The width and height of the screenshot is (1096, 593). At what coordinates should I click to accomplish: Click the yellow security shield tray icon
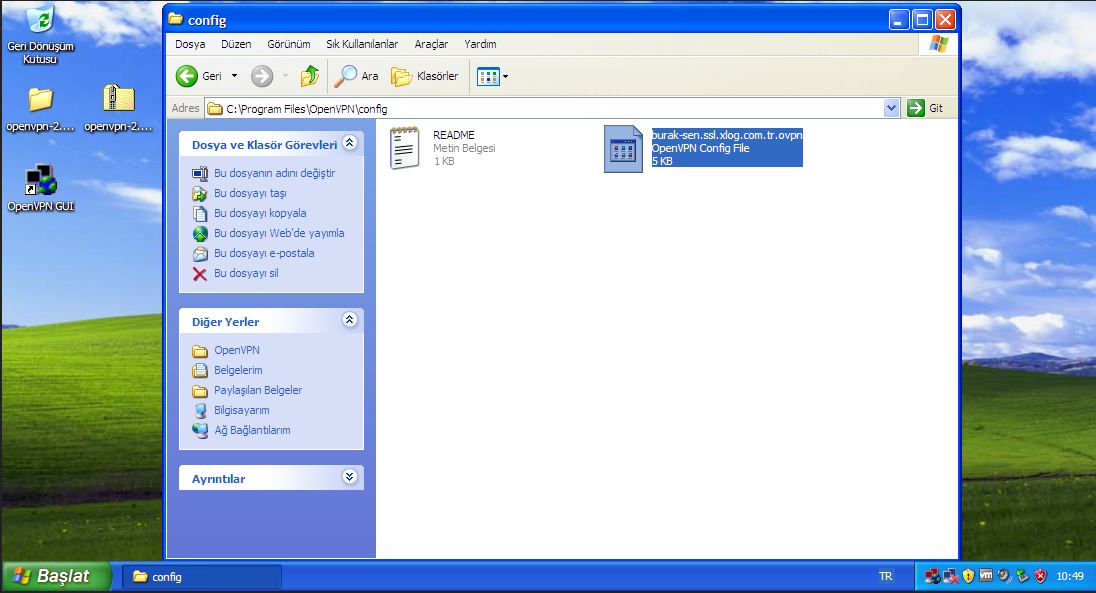(968, 576)
